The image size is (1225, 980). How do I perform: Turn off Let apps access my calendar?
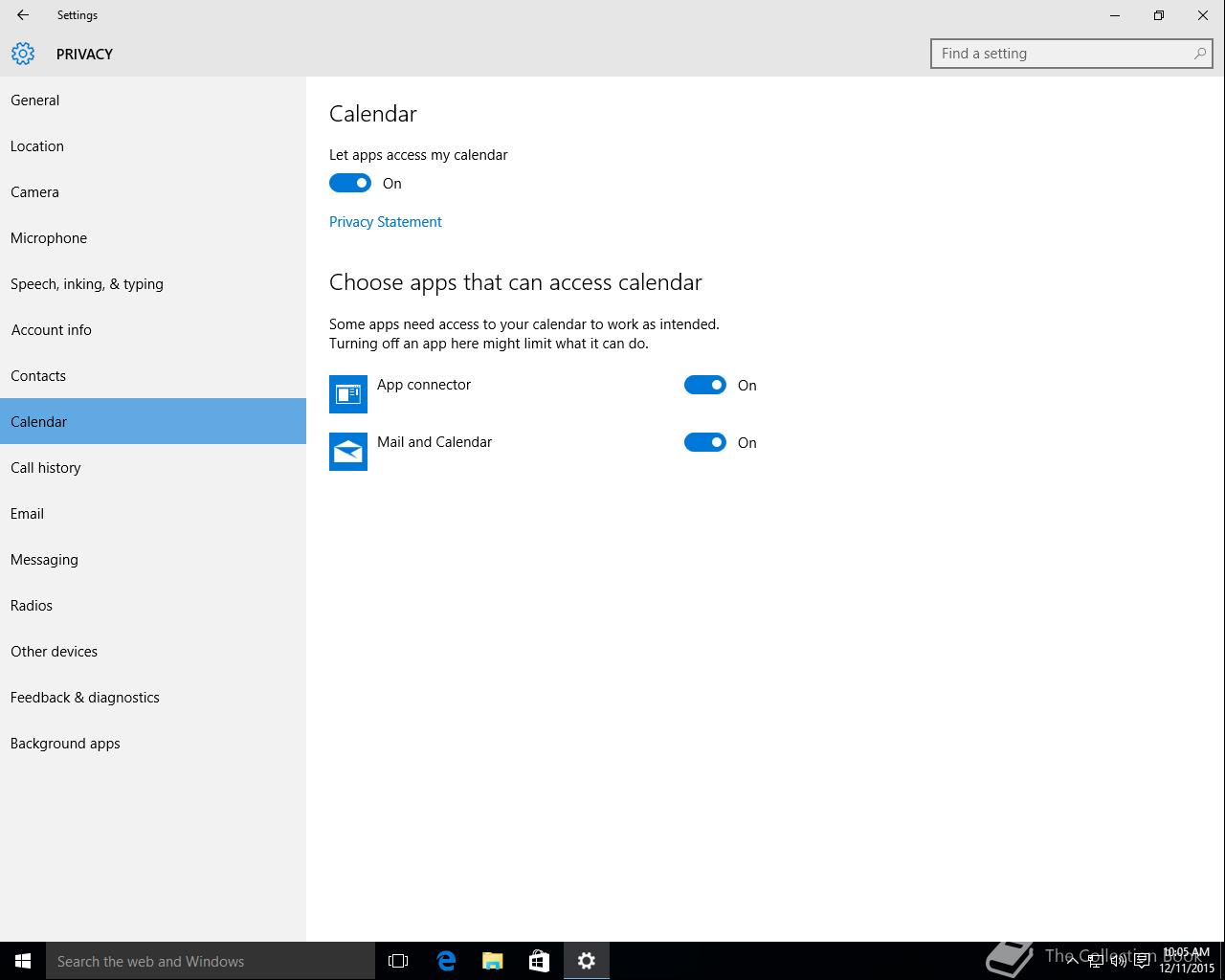click(x=350, y=183)
